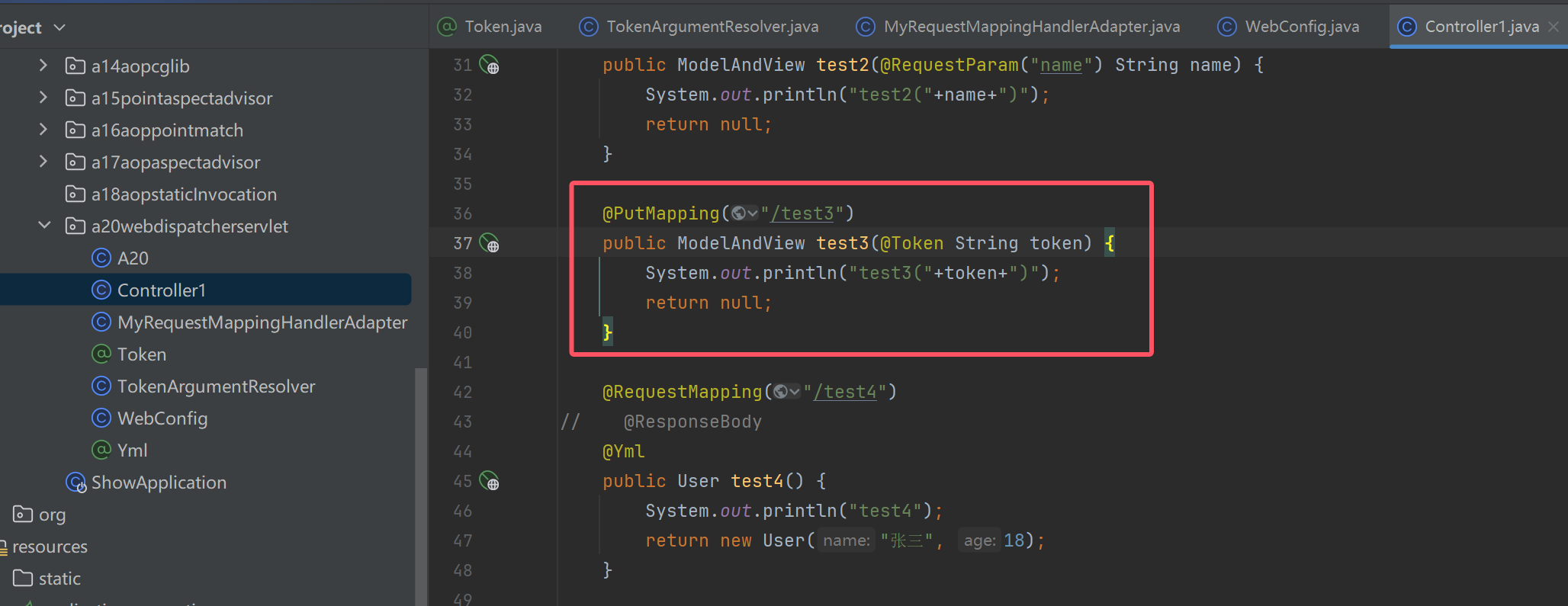Click the Token.java tab annotation icon

pos(447,27)
